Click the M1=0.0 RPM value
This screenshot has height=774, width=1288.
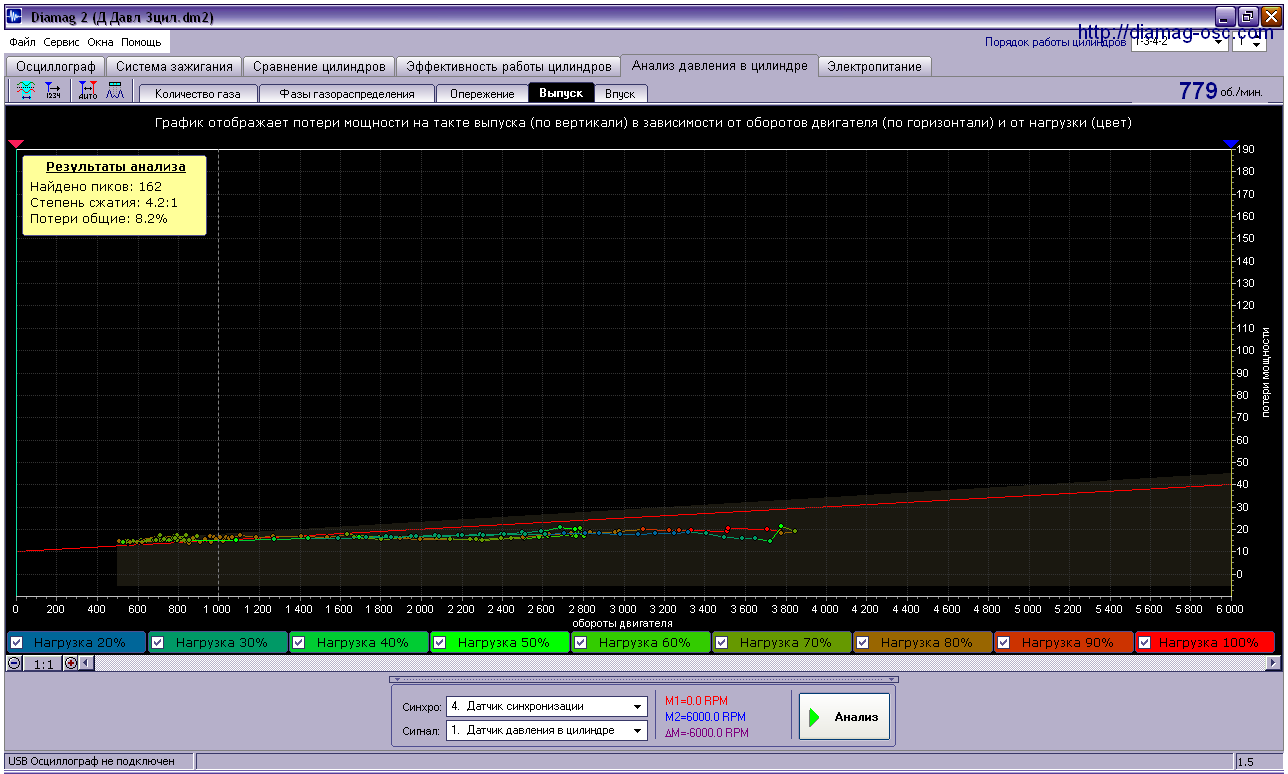[x=696, y=701]
